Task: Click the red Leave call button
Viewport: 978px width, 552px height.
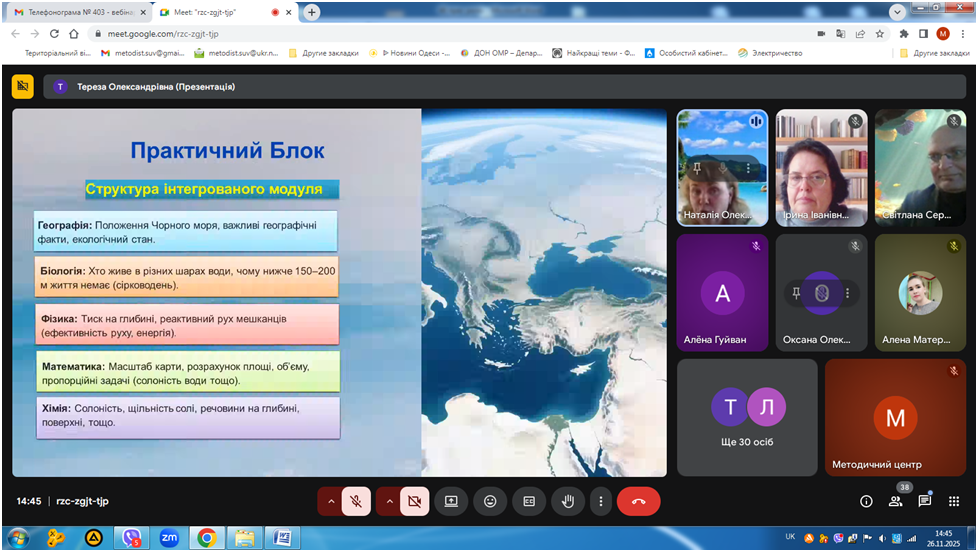Action: coord(638,501)
